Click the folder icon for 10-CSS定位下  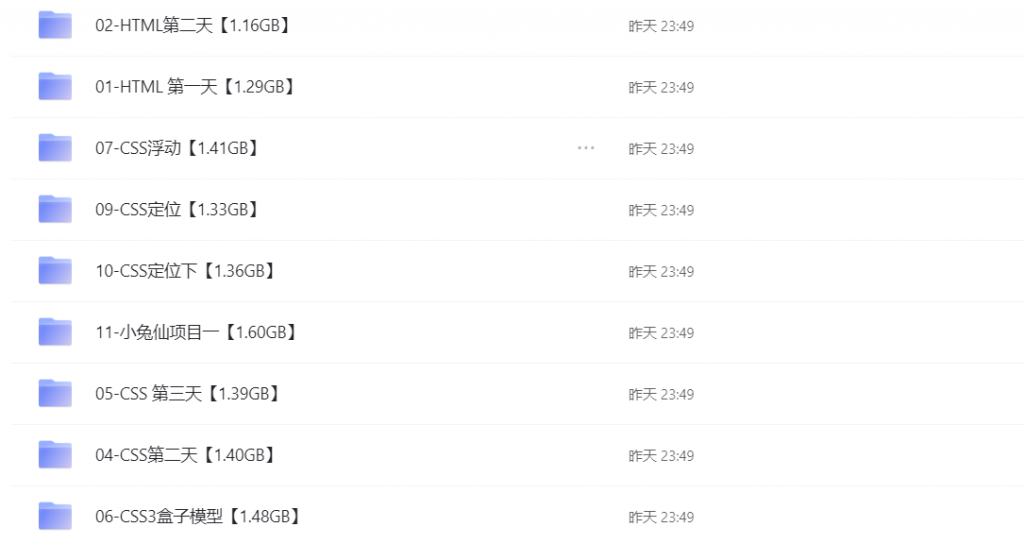(55, 271)
